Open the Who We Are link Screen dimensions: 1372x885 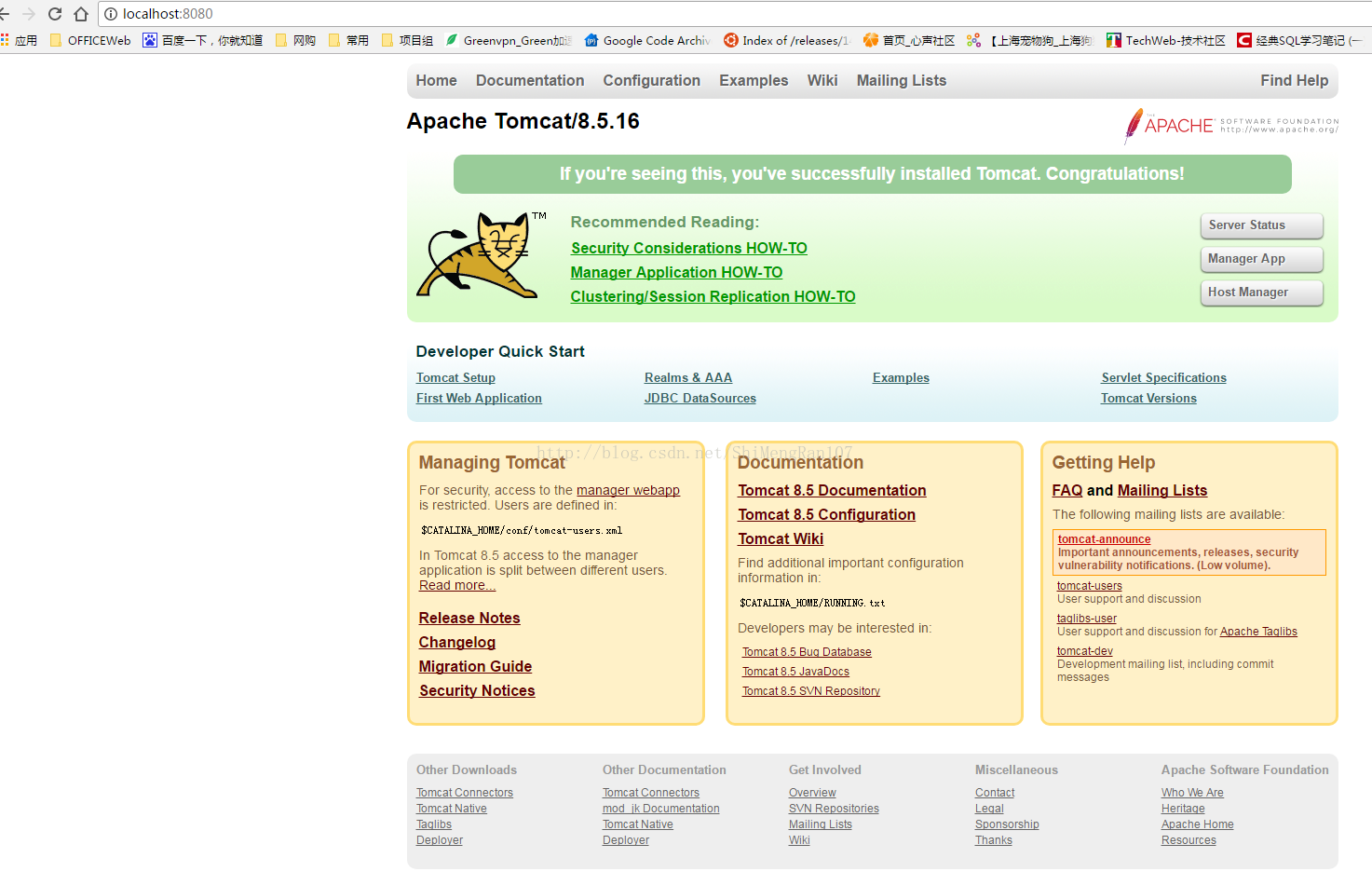pos(1192,793)
